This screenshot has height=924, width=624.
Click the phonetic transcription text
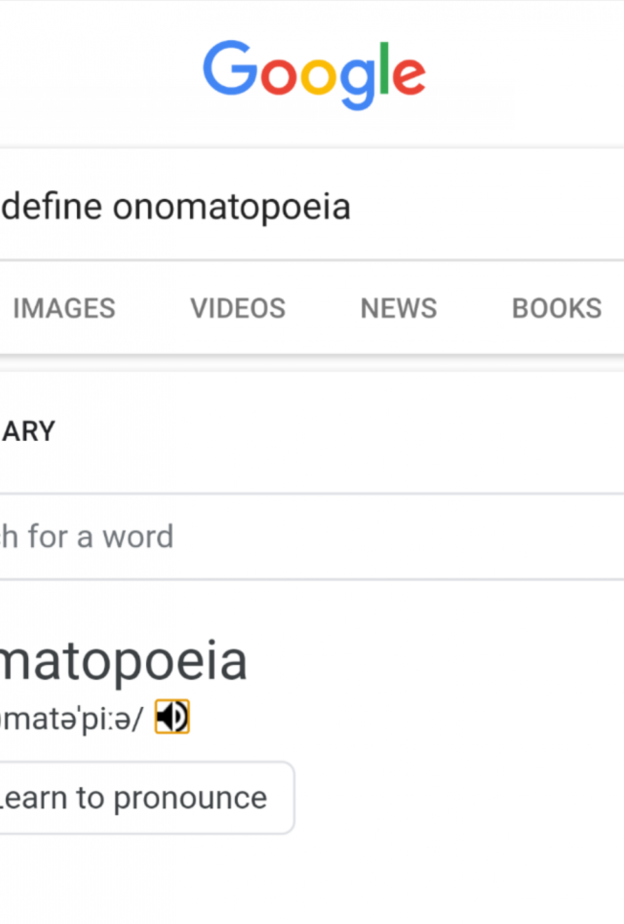click(72, 717)
